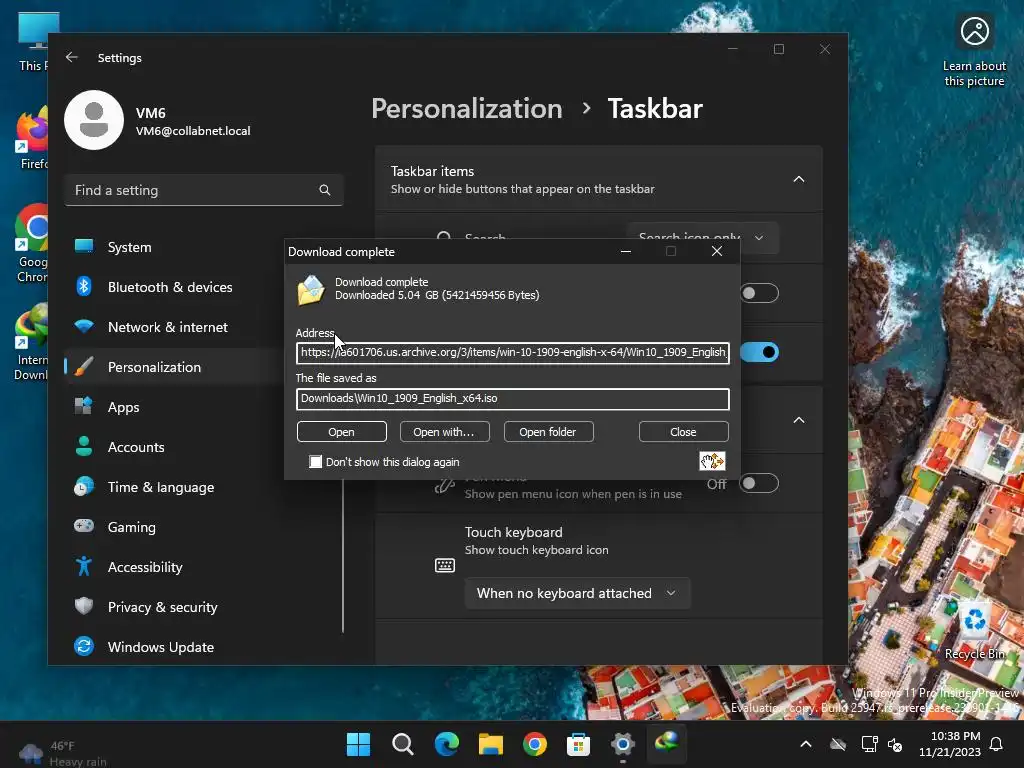The height and width of the screenshot is (768, 1024).
Task: Open the Recycle Bin desktop icon
Action: point(974,630)
